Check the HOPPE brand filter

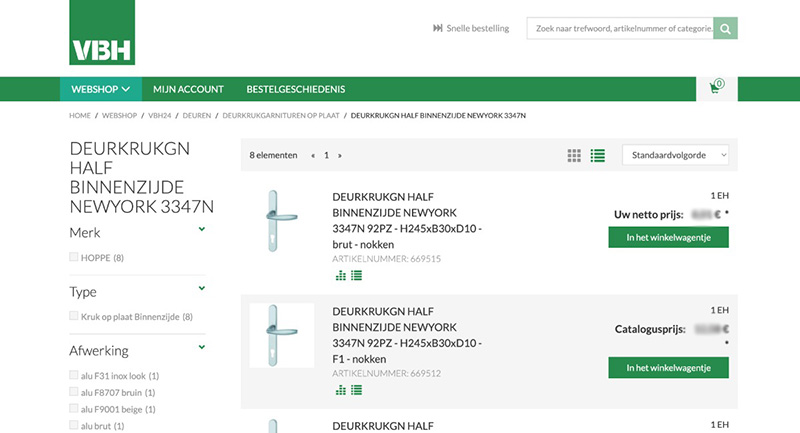point(74,257)
